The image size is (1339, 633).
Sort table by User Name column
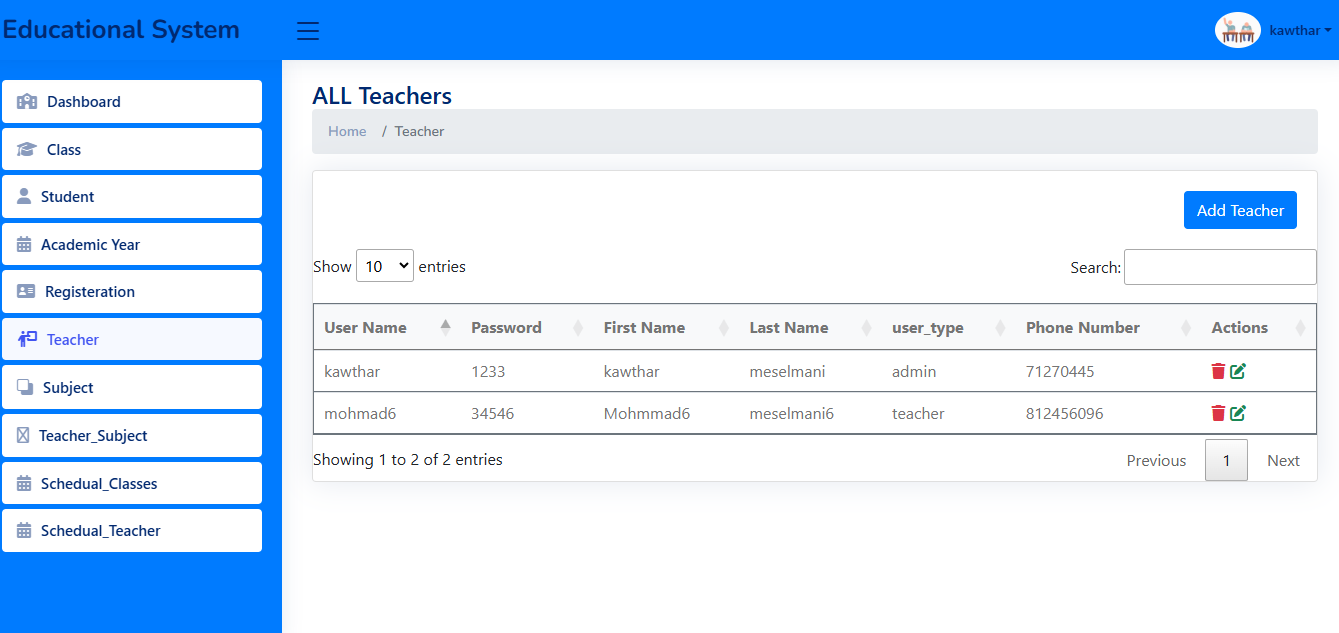click(365, 328)
